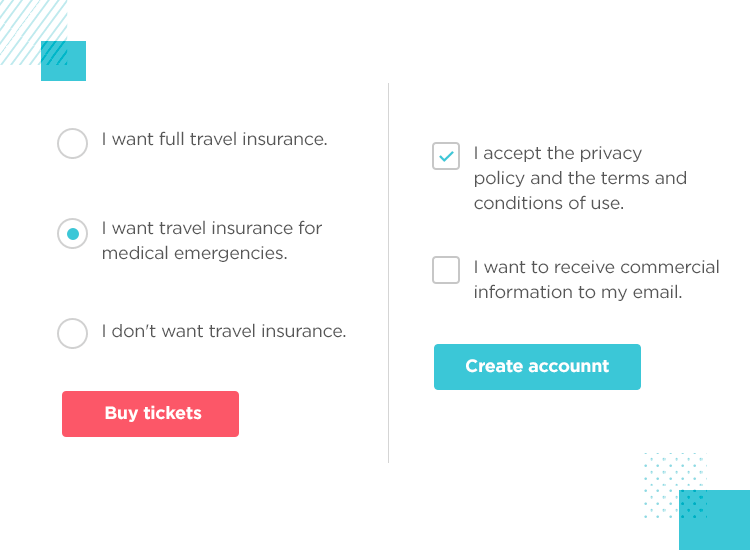Click the medical emergencies insurance radio button

point(72,234)
